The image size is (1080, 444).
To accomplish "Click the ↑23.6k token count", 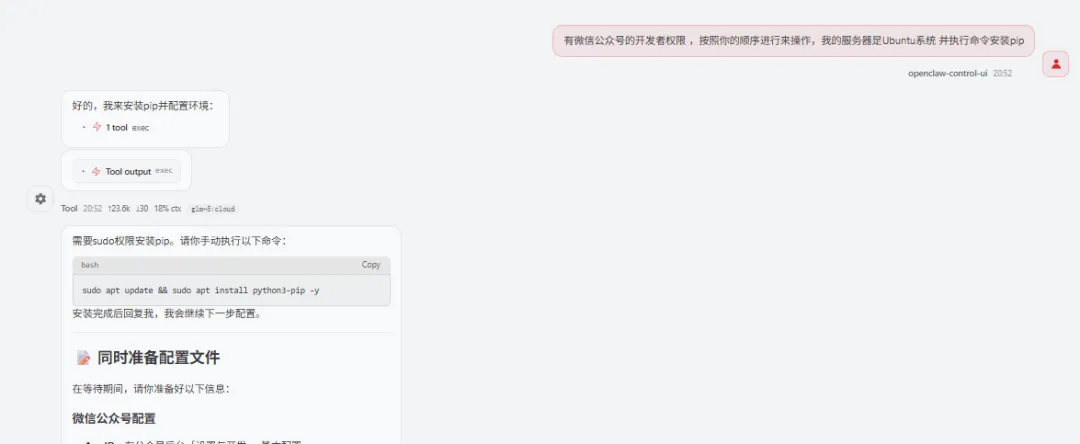I will pos(119,208).
